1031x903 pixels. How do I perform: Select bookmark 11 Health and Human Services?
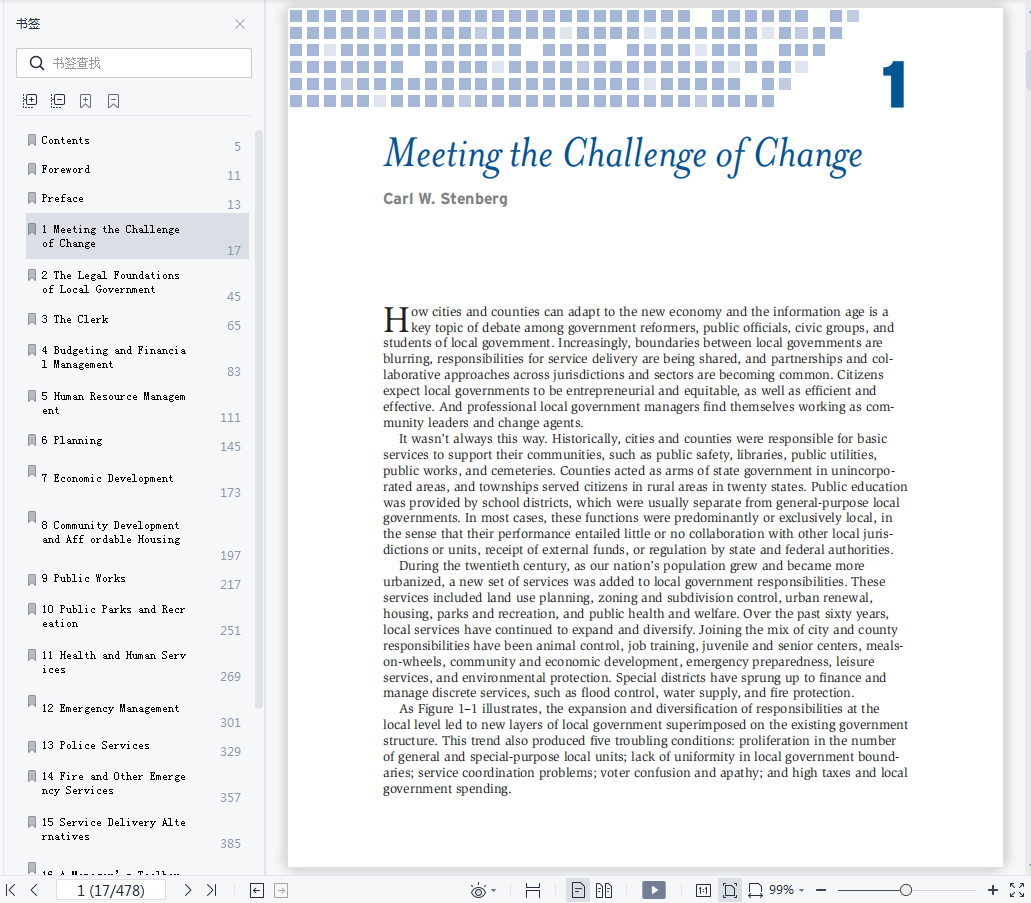[137, 662]
